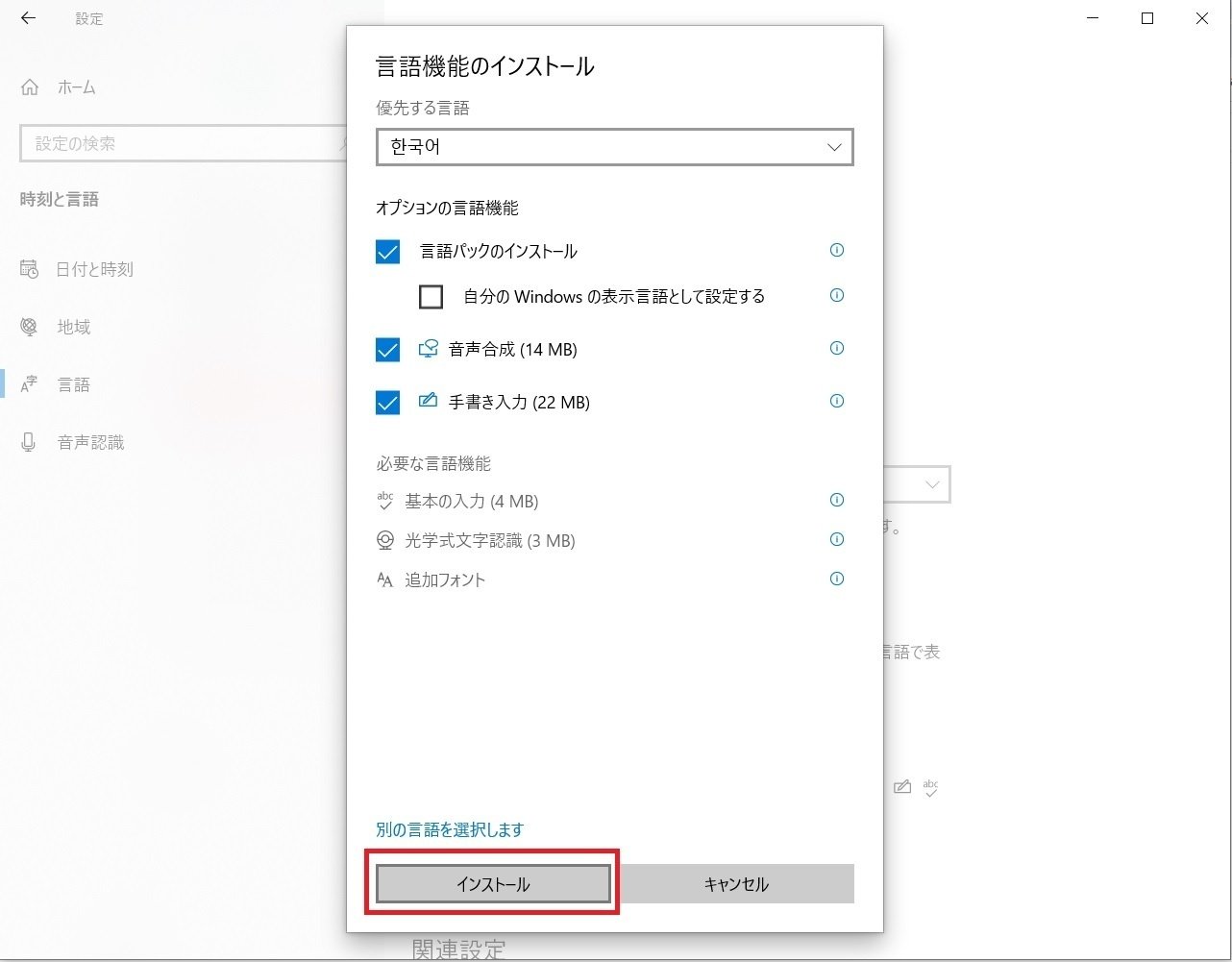Click the back arrow in Settings
1232x962 pixels.
point(27,18)
